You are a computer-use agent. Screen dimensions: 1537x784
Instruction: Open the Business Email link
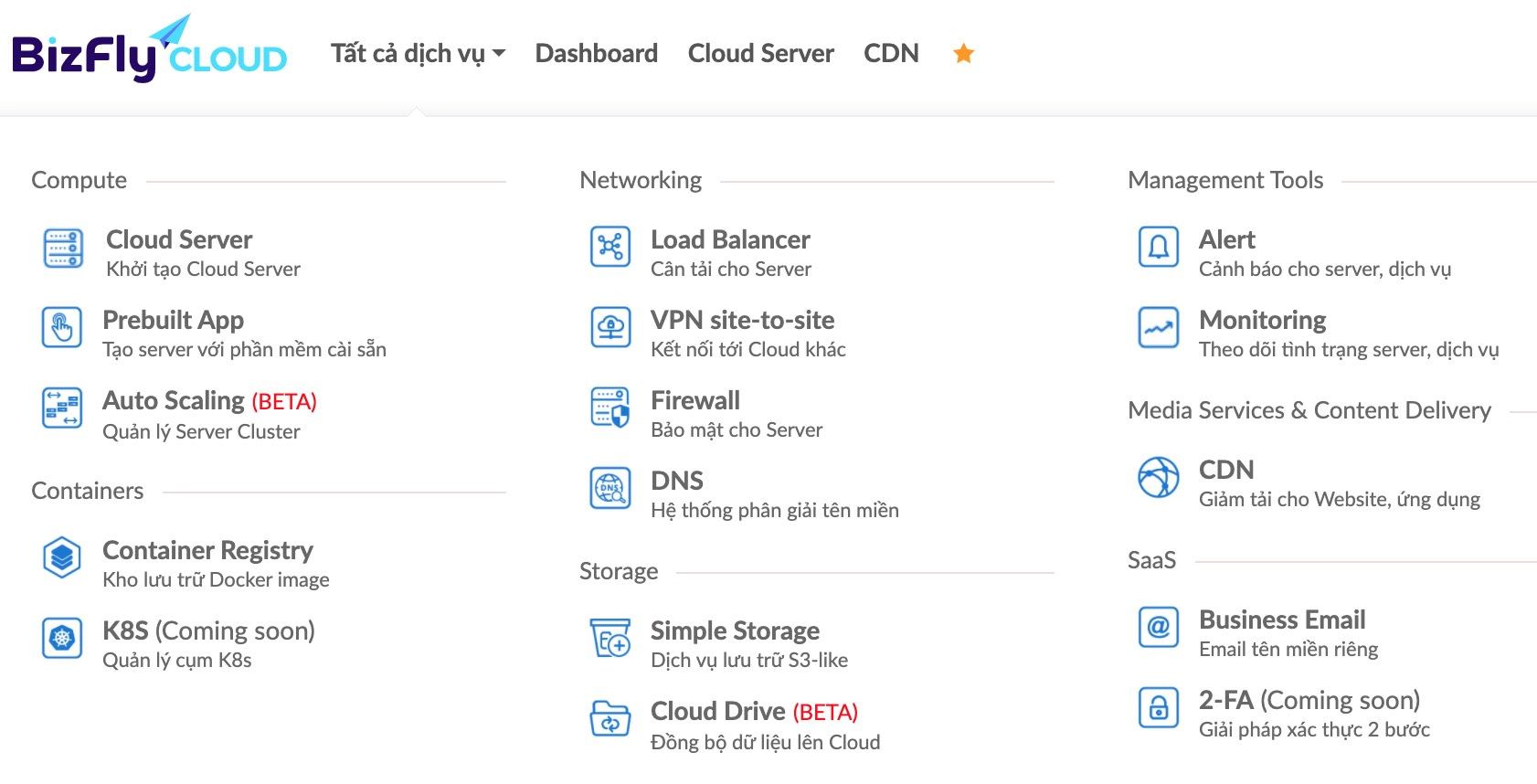(x=1282, y=620)
